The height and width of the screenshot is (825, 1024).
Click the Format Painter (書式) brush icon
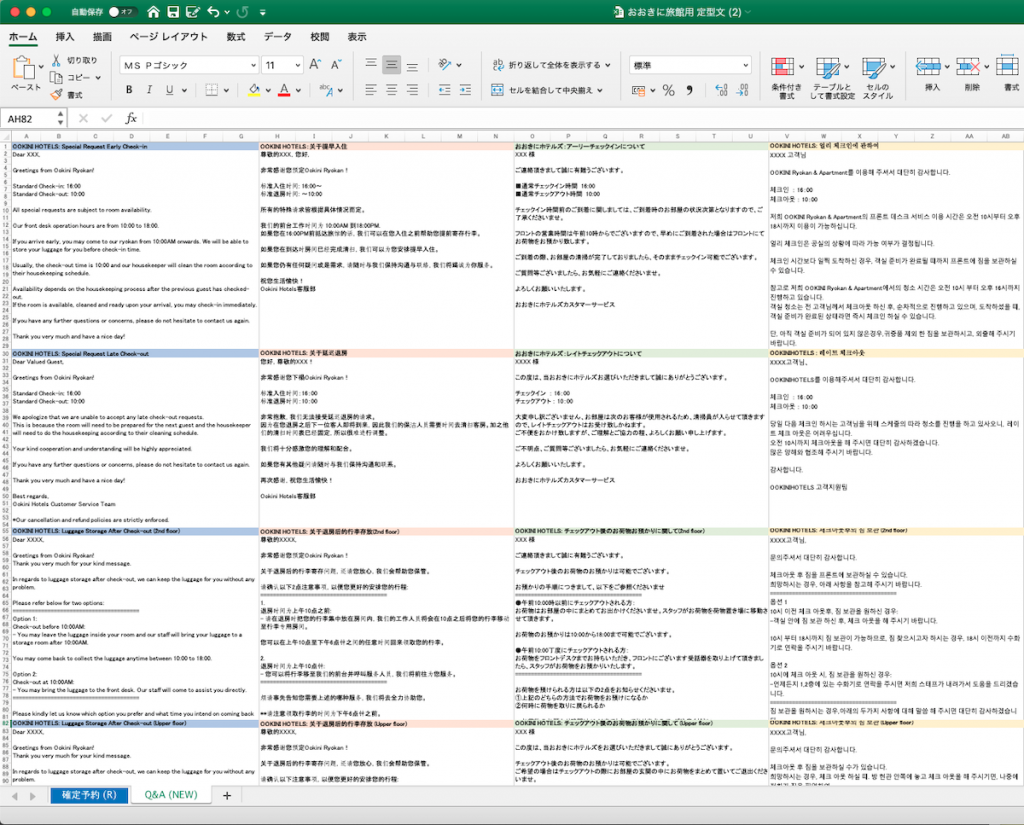(x=58, y=95)
